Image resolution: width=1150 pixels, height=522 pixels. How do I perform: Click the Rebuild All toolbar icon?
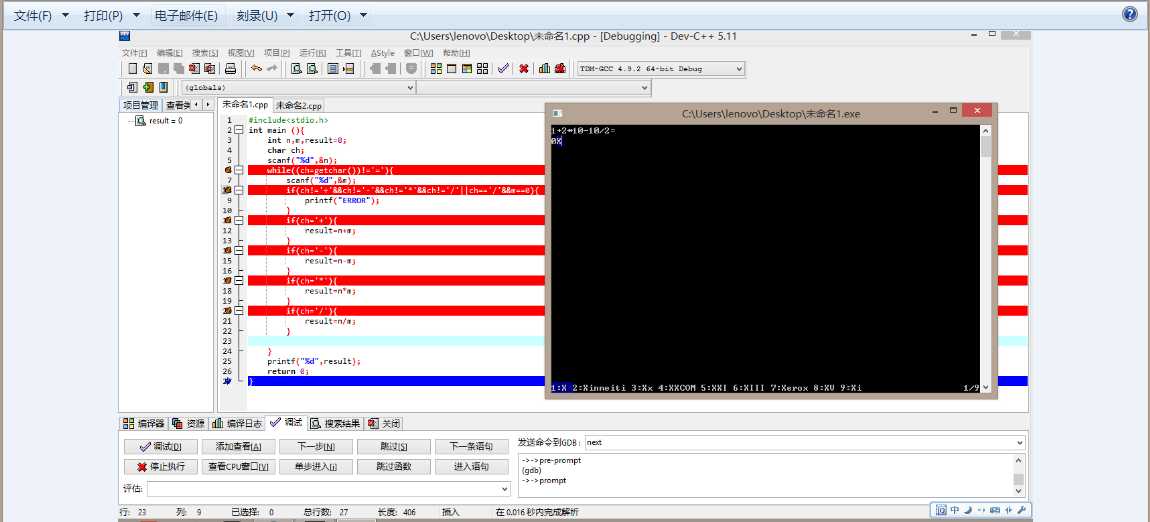pyautogui.click(x=483, y=68)
